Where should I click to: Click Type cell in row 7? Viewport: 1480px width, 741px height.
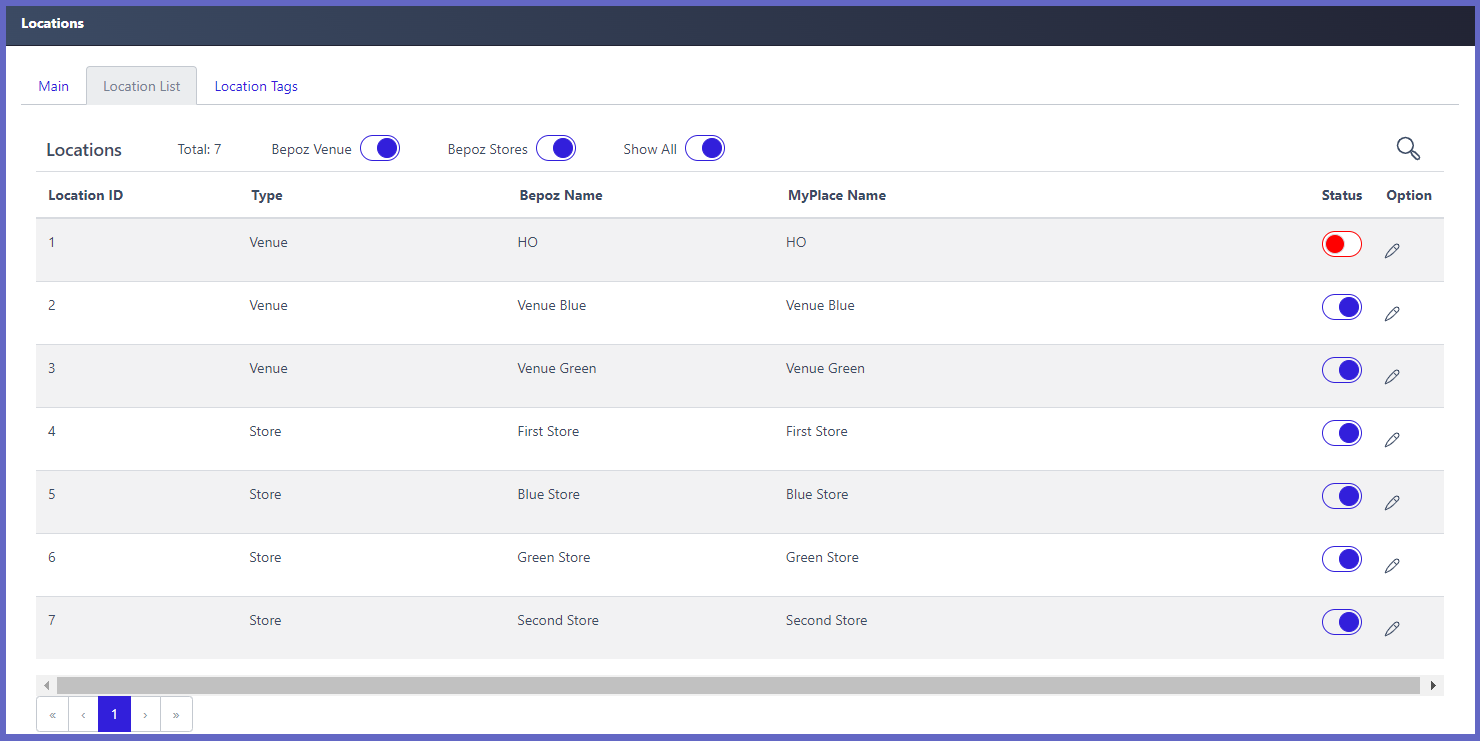click(x=265, y=620)
